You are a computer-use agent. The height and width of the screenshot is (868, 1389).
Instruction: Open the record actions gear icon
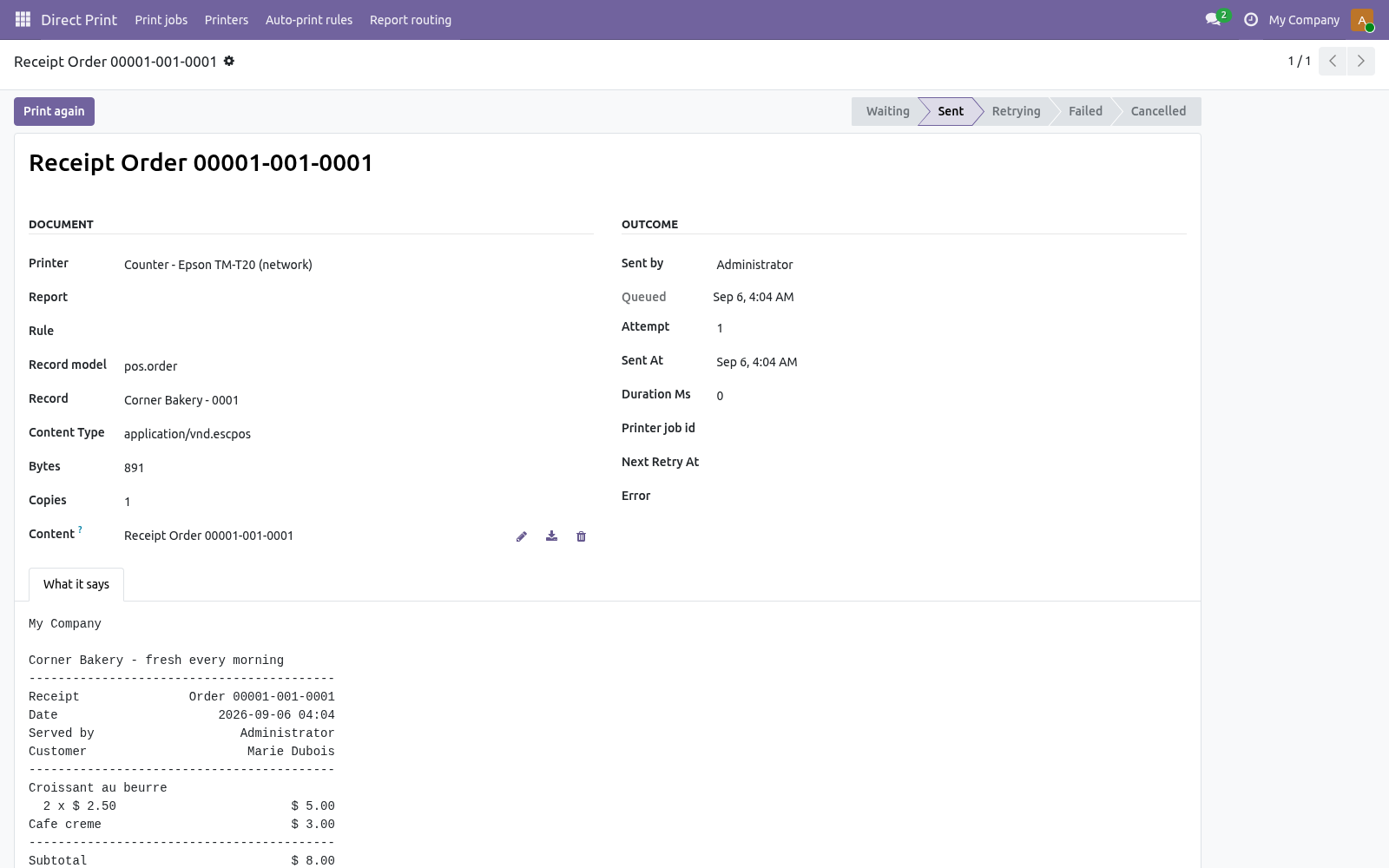coord(229,61)
